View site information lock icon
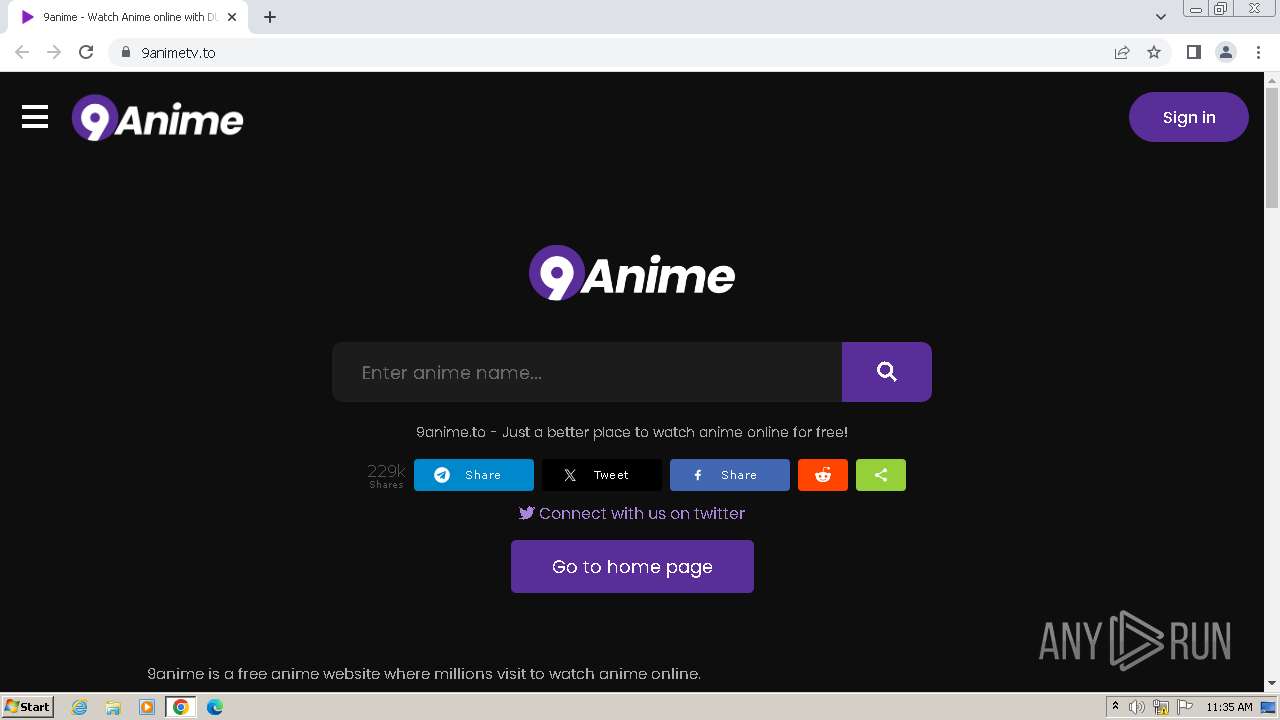 pyautogui.click(x=125, y=52)
